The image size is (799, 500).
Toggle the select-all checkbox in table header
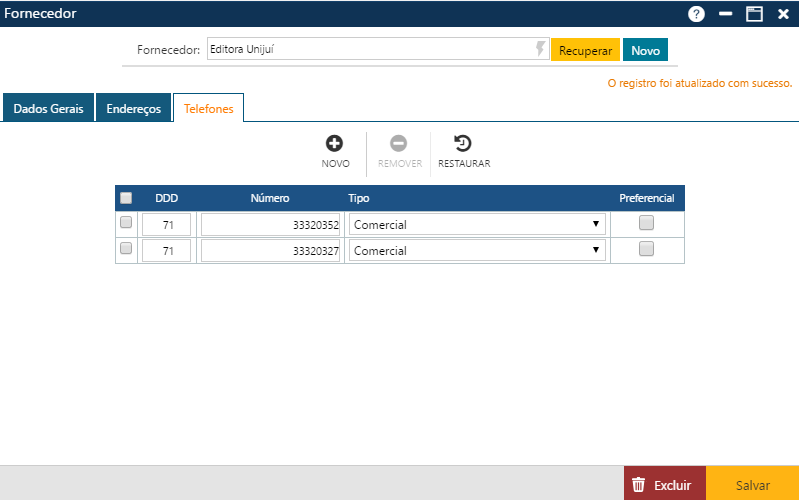click(x=126, y=198)
